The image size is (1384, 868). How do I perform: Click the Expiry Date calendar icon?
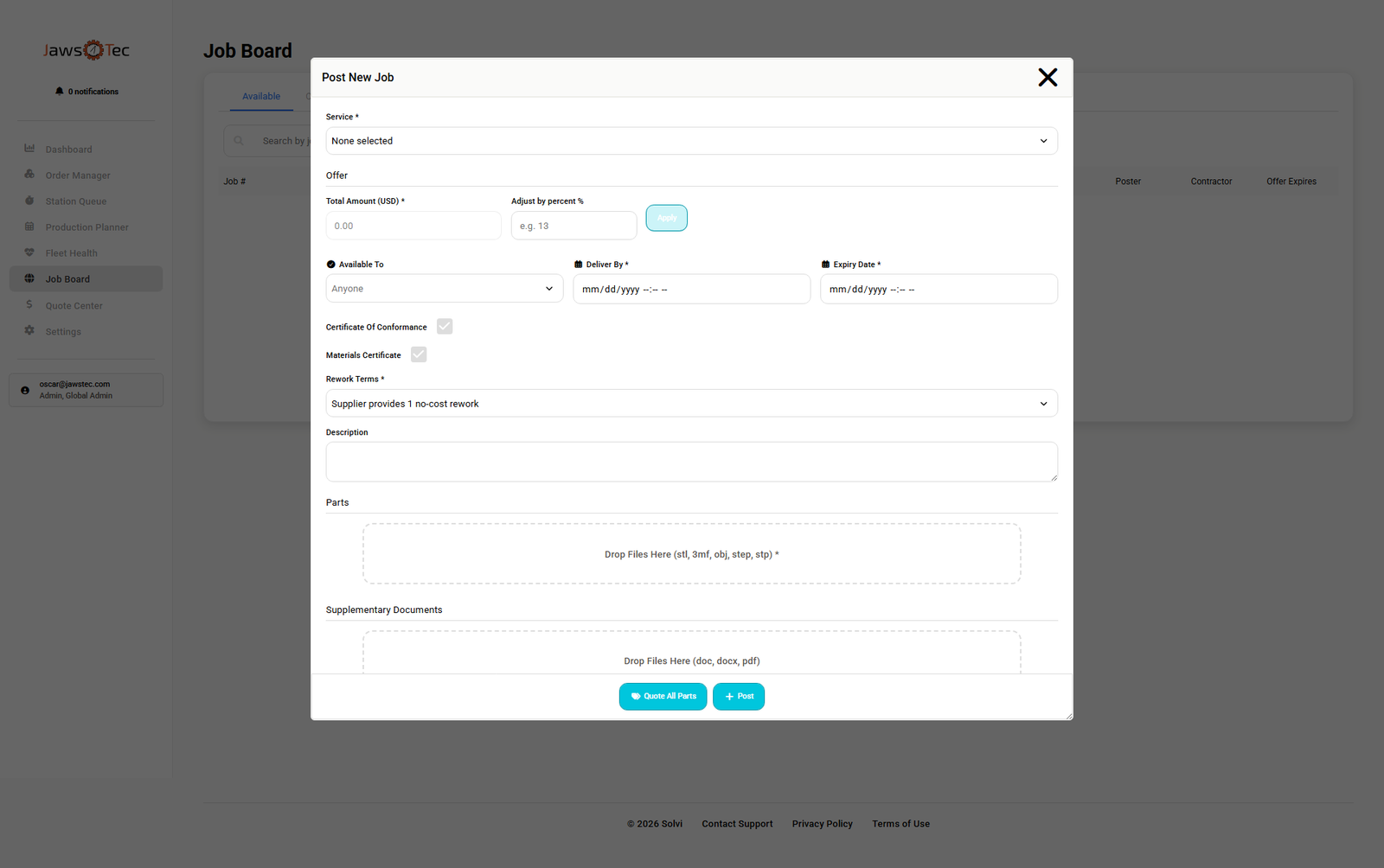pyautogui.click(x=826, y=265)
